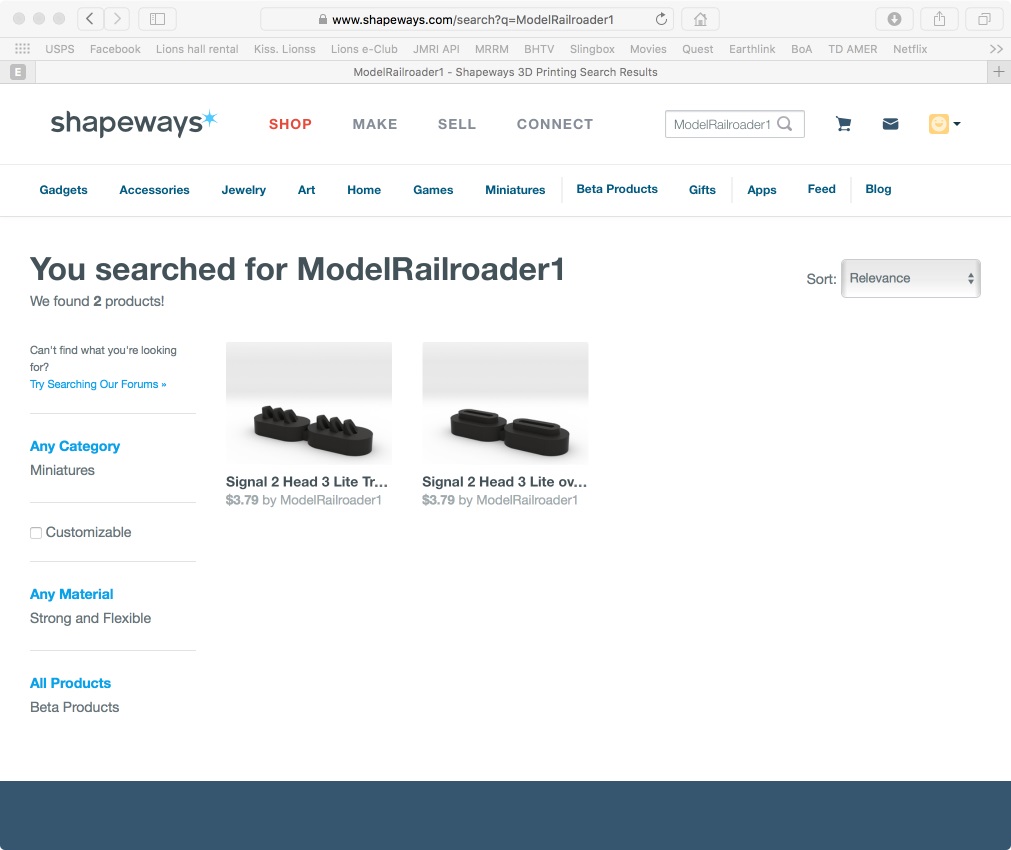Click the Shapeways logo
1011x850 pixels.
[133, 123]
